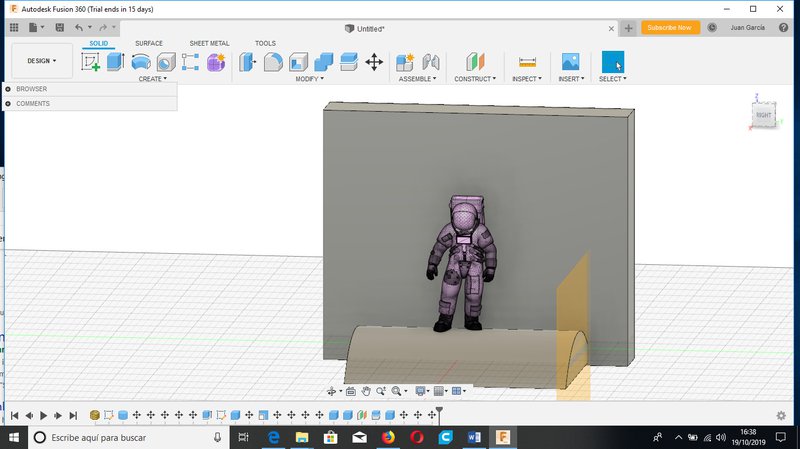Expand the Comments panel
The height and width of the screenshot is (449, 800).
click(8, 103)
